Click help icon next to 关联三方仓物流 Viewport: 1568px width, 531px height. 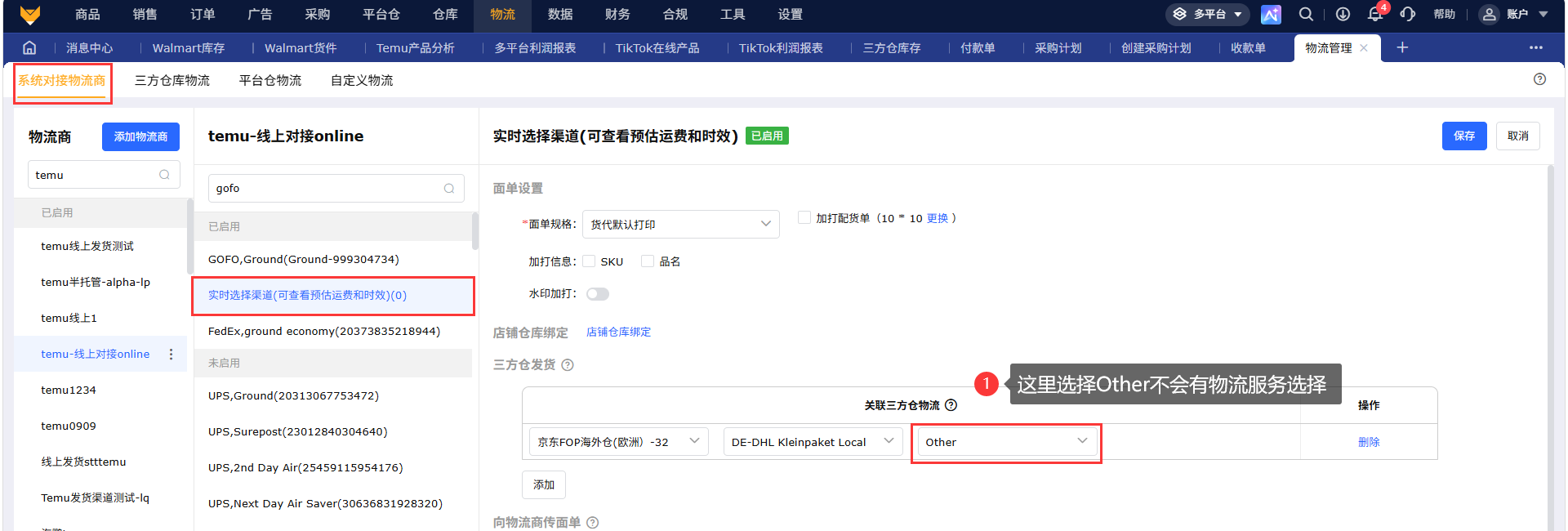(x=951, y=405)
